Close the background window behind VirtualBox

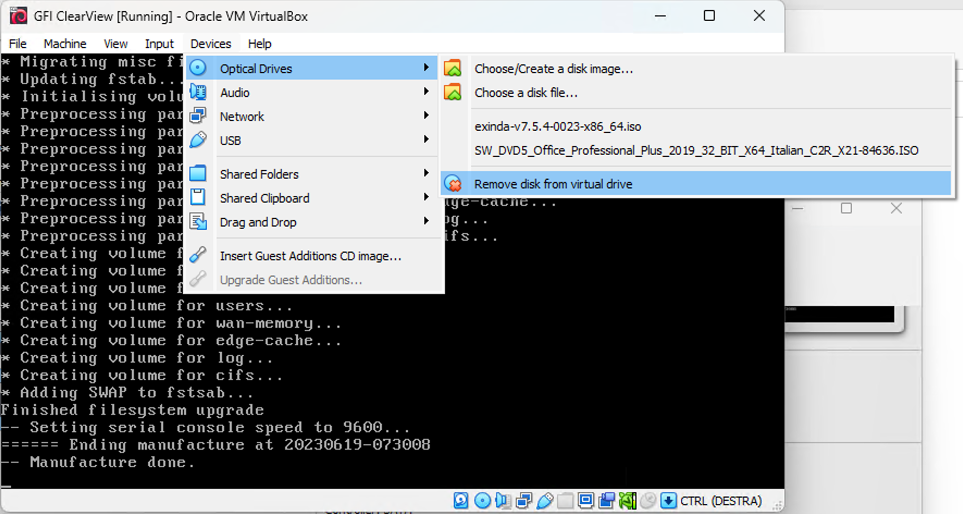click(896, 208)
